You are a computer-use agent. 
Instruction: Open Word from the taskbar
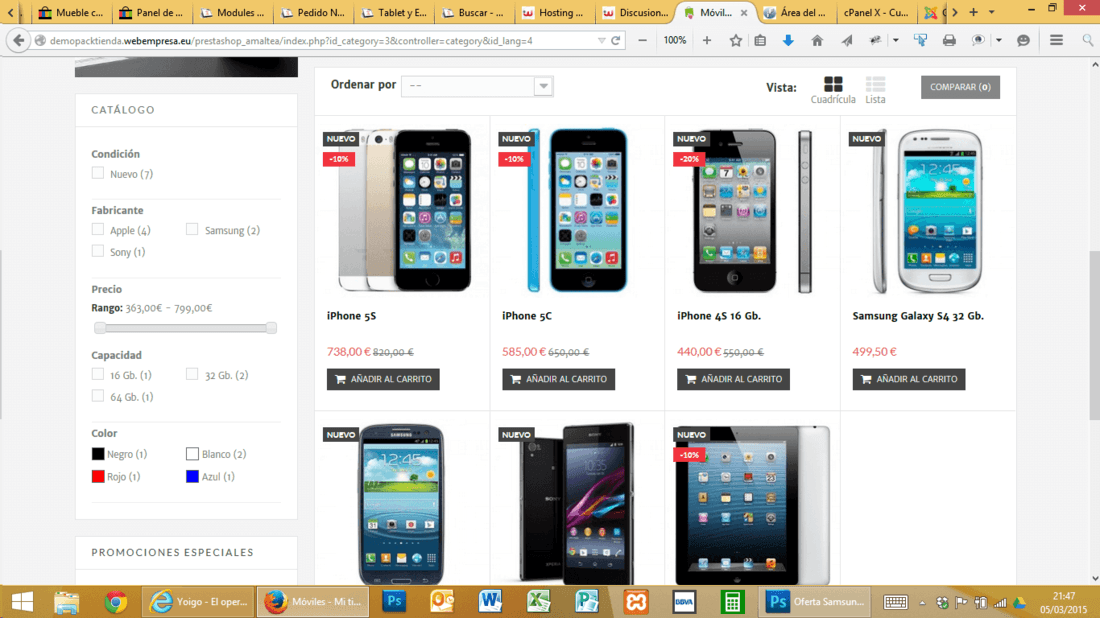click(490, 602)
